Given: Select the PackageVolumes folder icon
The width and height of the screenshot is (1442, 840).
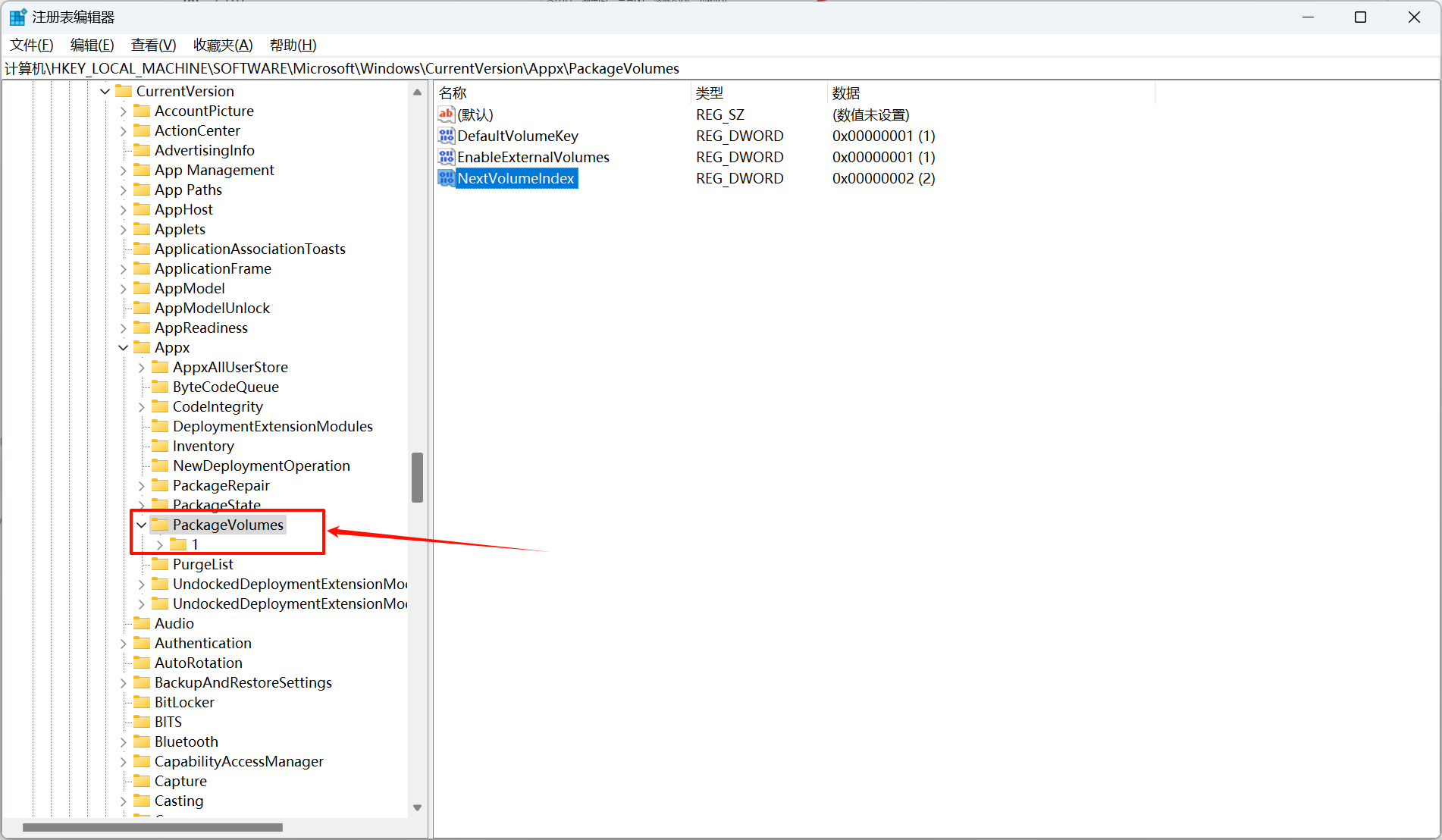Looking at the screenshot, I should 161,524.
